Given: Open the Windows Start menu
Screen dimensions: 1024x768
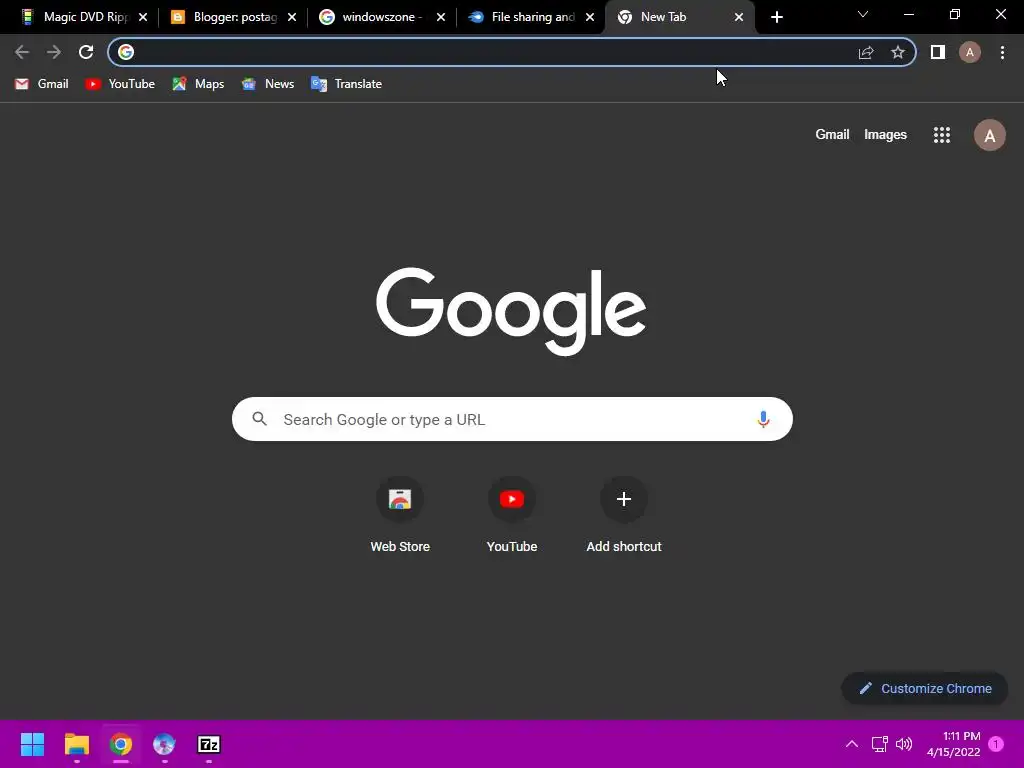Looking at the screenshot, I should 33,744.
